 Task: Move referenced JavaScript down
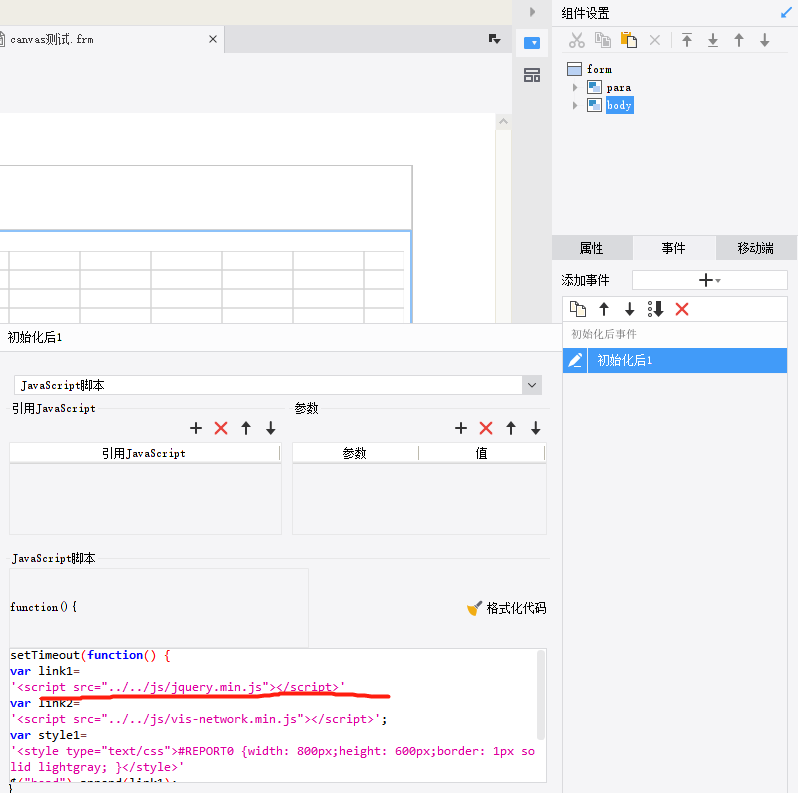[271, 428]
